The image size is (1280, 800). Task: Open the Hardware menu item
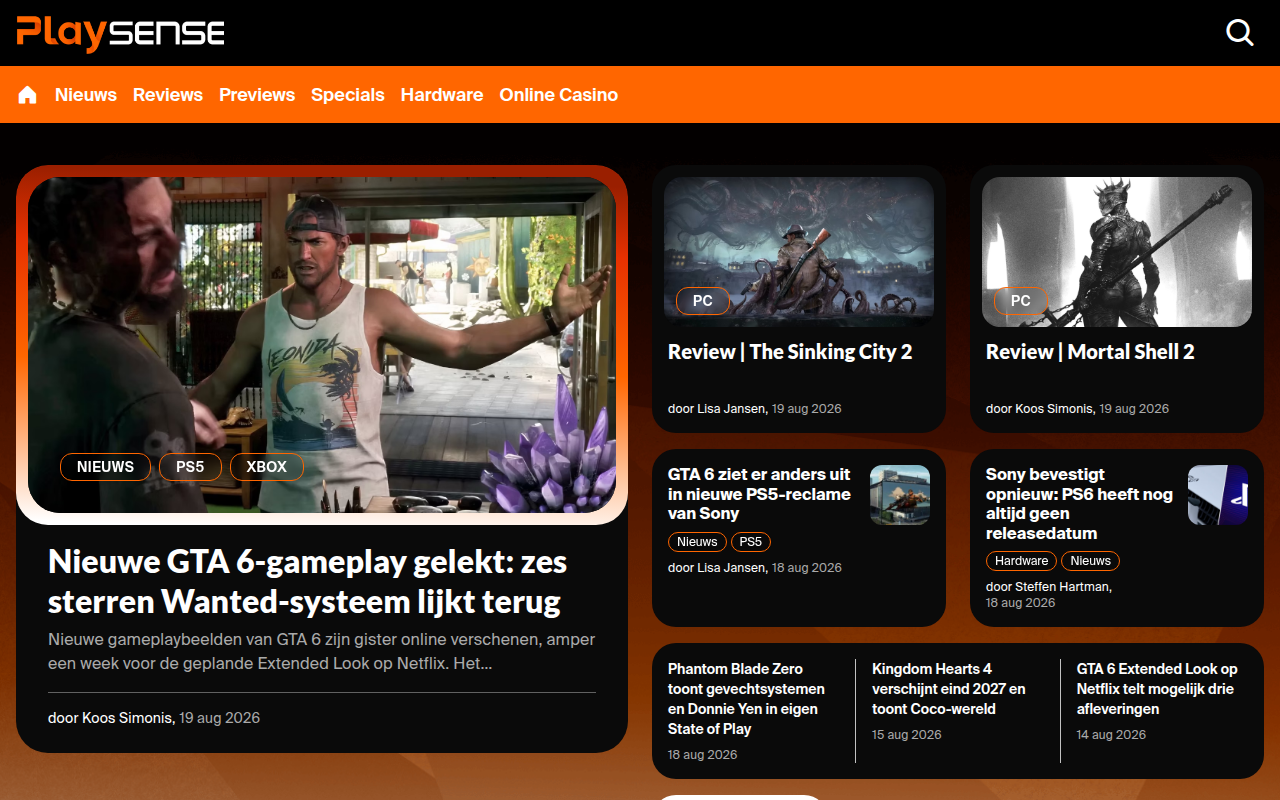pyautogui.click(x=442, y=95)
